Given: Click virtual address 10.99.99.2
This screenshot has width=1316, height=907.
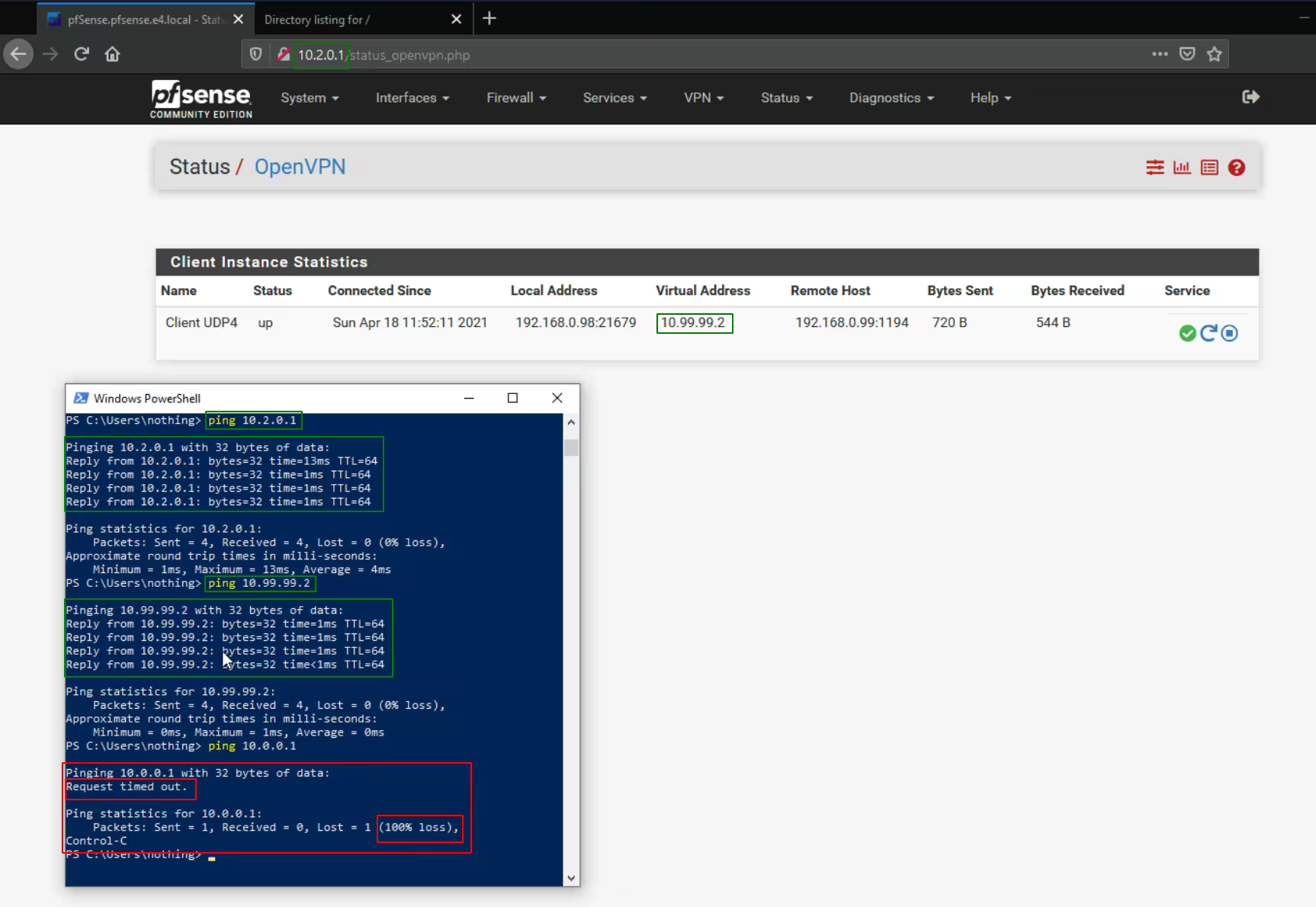Looking at the screenshot, I should pos(693,322).
